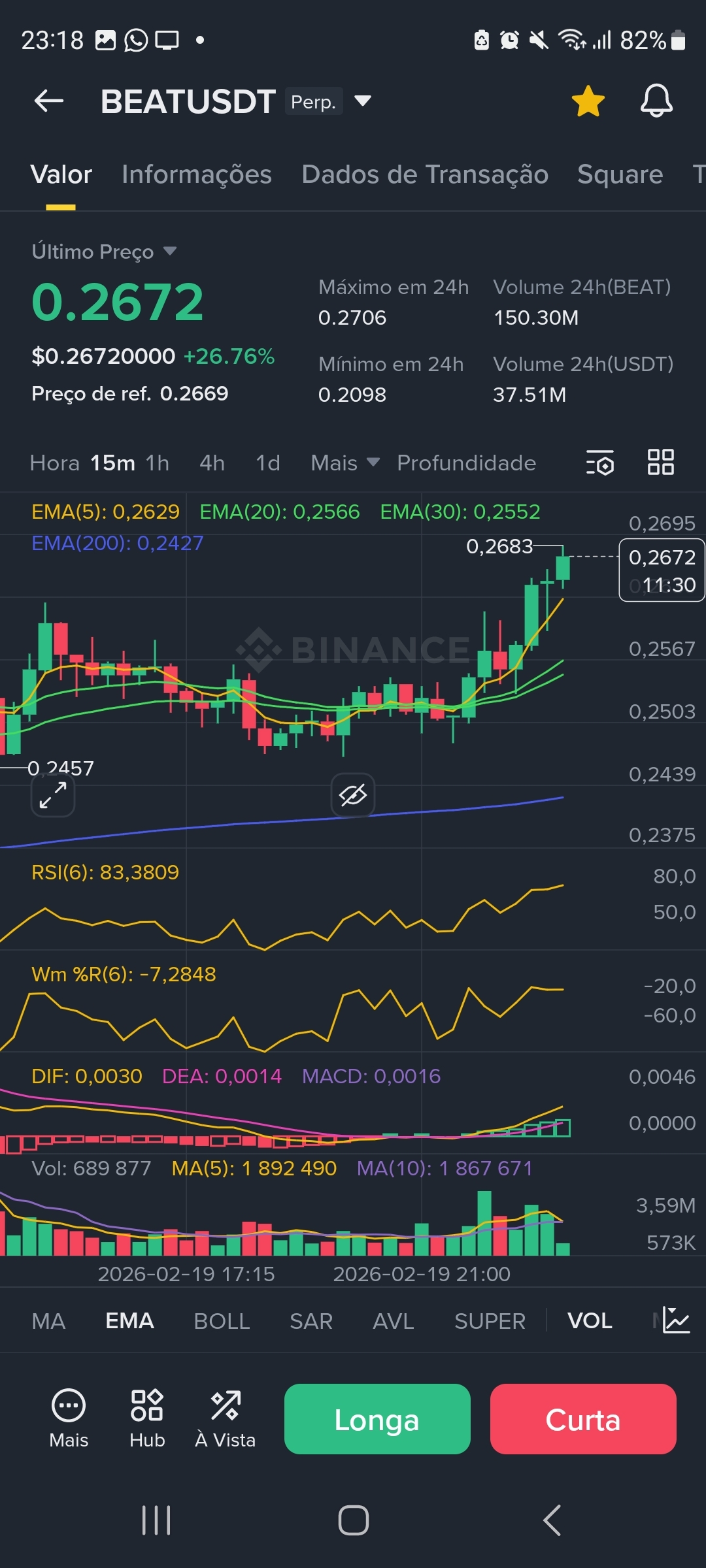The height and width of the screenshot is (1568, 706).
Task: Tap the Curta sell button
Action: [583, 1419]
